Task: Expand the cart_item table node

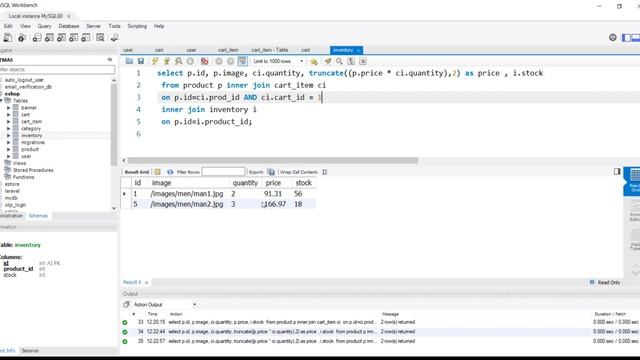Action: 9,122
